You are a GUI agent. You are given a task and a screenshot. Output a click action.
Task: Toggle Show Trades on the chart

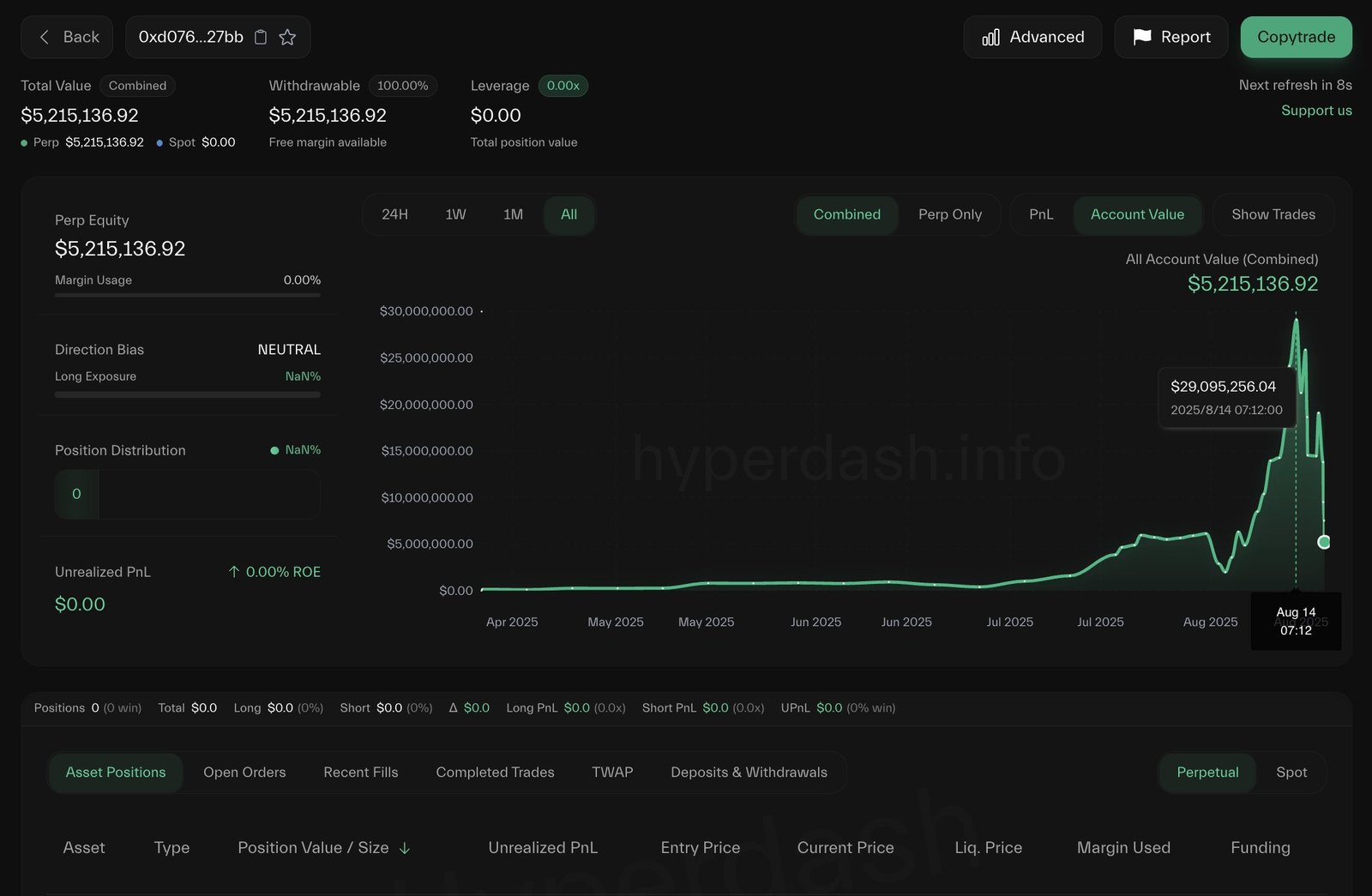click(1273, 214)
